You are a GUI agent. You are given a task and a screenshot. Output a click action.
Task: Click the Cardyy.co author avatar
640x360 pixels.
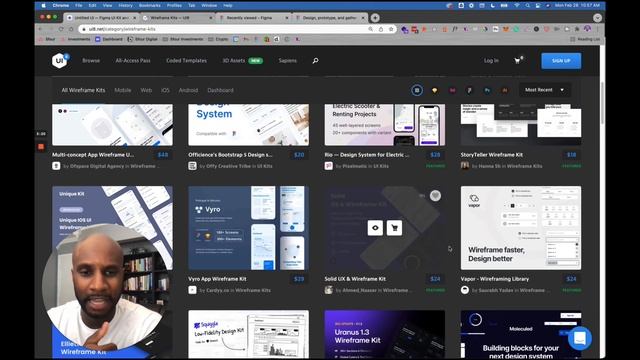pyautogui.click(x=192, y=290)
